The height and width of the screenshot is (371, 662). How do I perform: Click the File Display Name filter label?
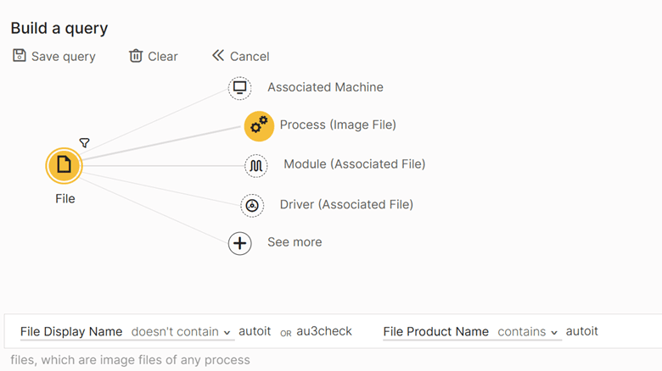(x=71, y=332)
